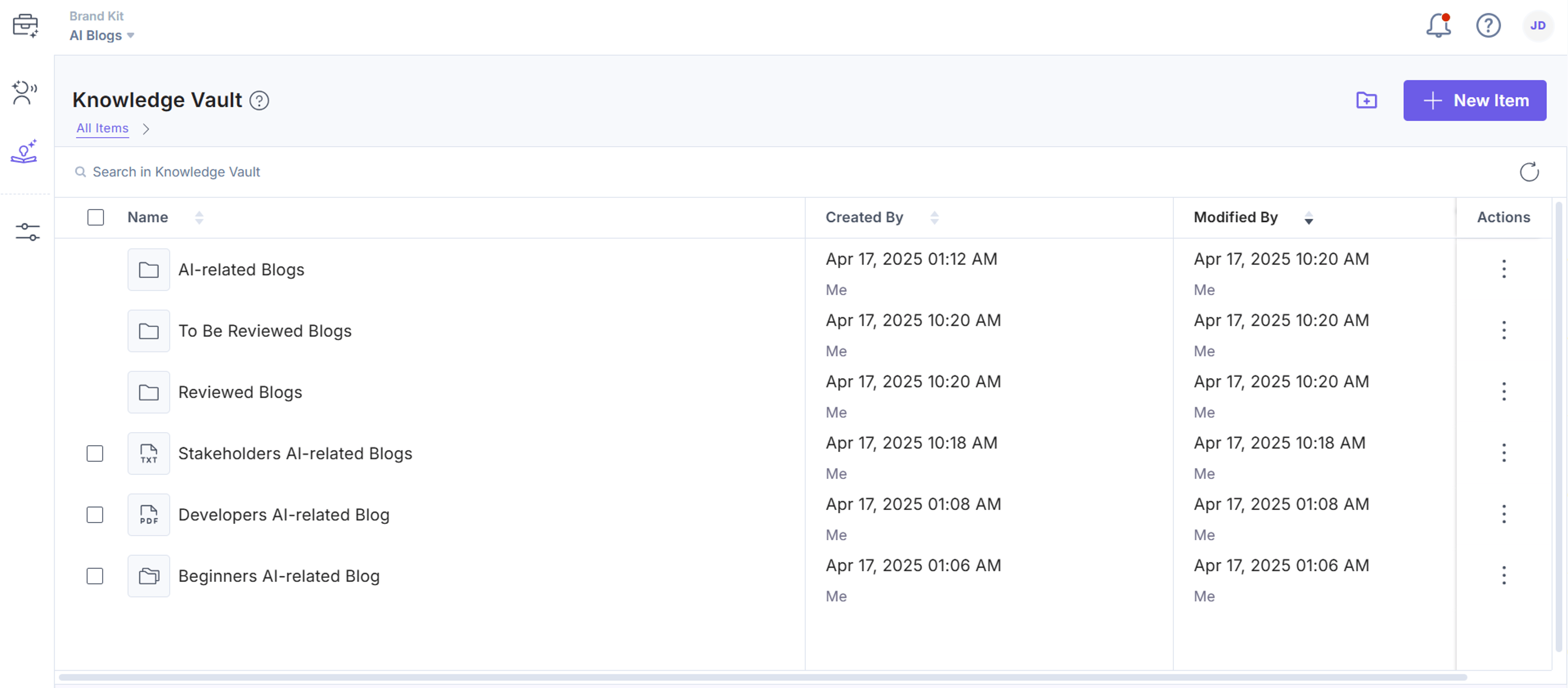This screenshot has width=1568, height=688.
Task: Check the Beginners AI-related Blog checkbox
Action: [x=95, y=576]
